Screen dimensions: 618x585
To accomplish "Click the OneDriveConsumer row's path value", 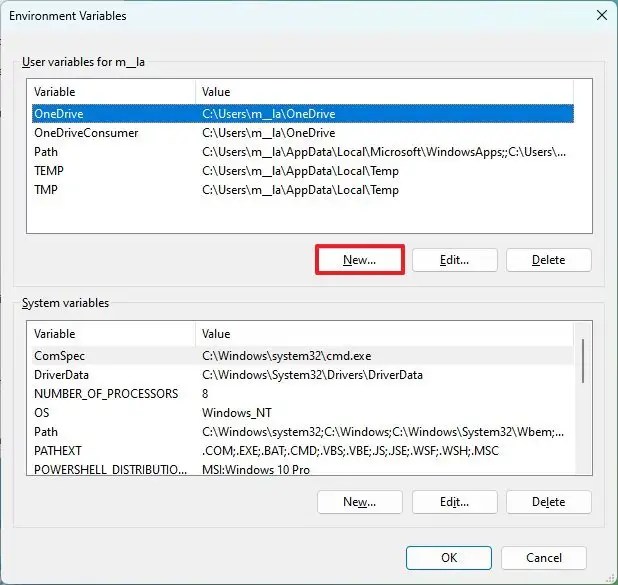I will tap(268, 133).
